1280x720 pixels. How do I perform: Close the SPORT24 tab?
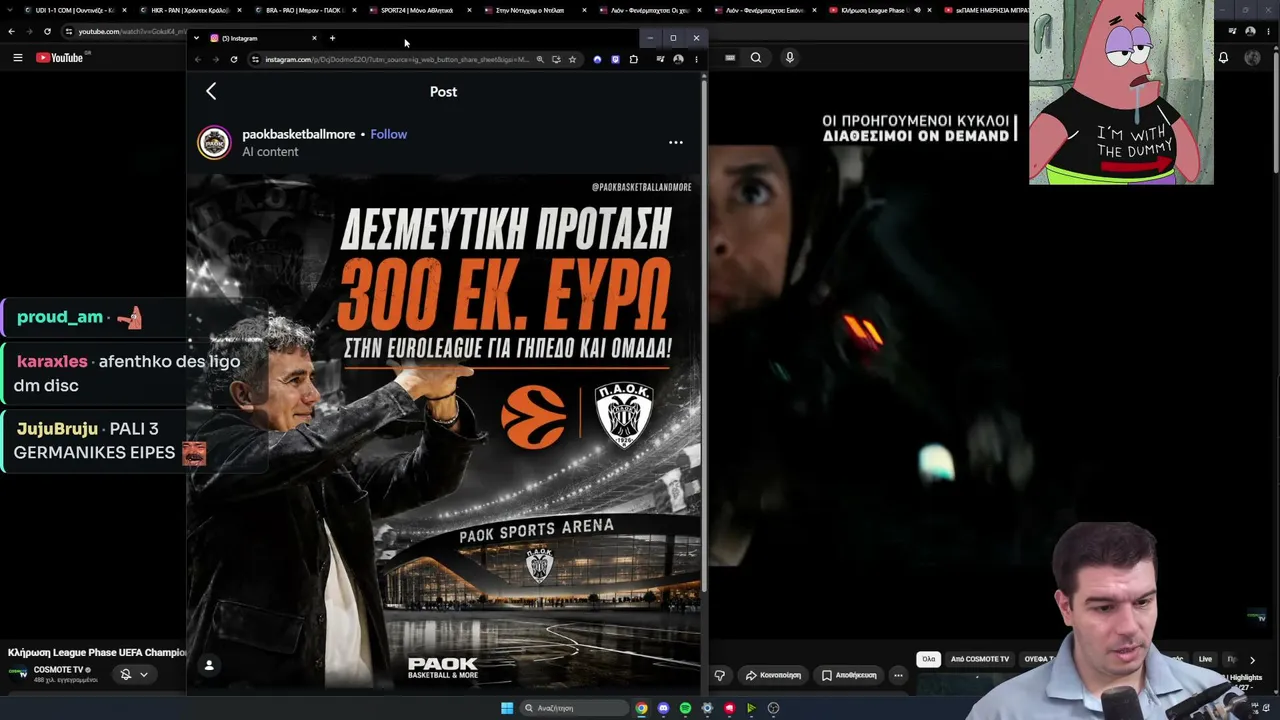click(x=469, y=10)
